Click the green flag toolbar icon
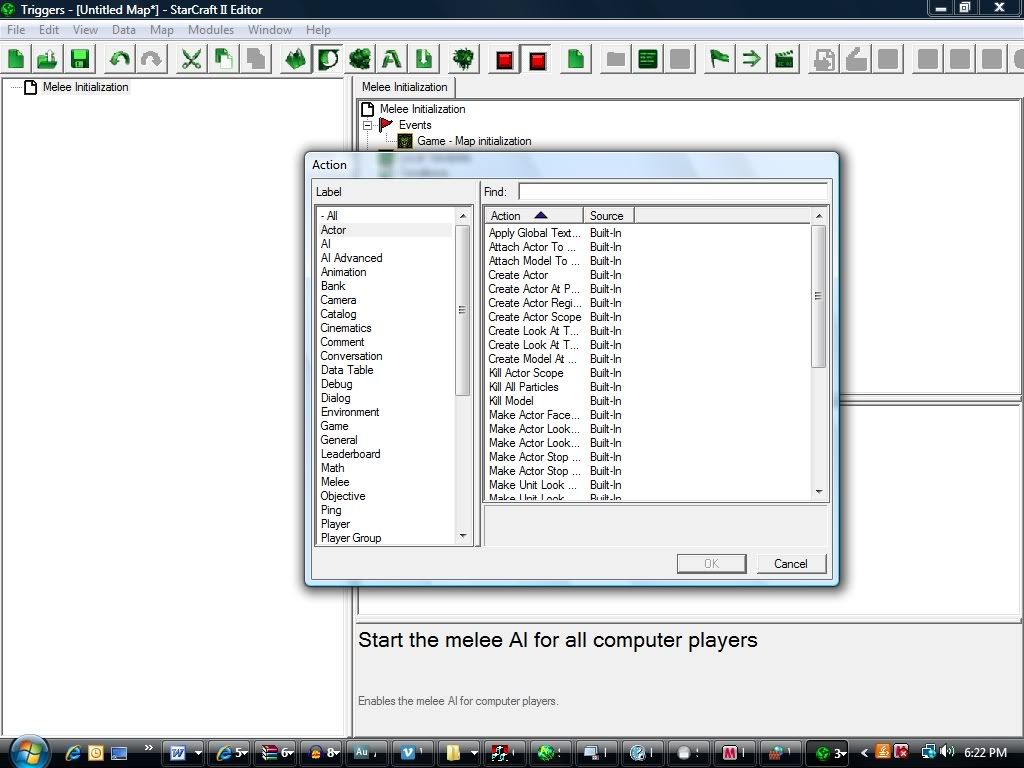The height and width of the screenshot is (768, 1024). coord(720,59)
